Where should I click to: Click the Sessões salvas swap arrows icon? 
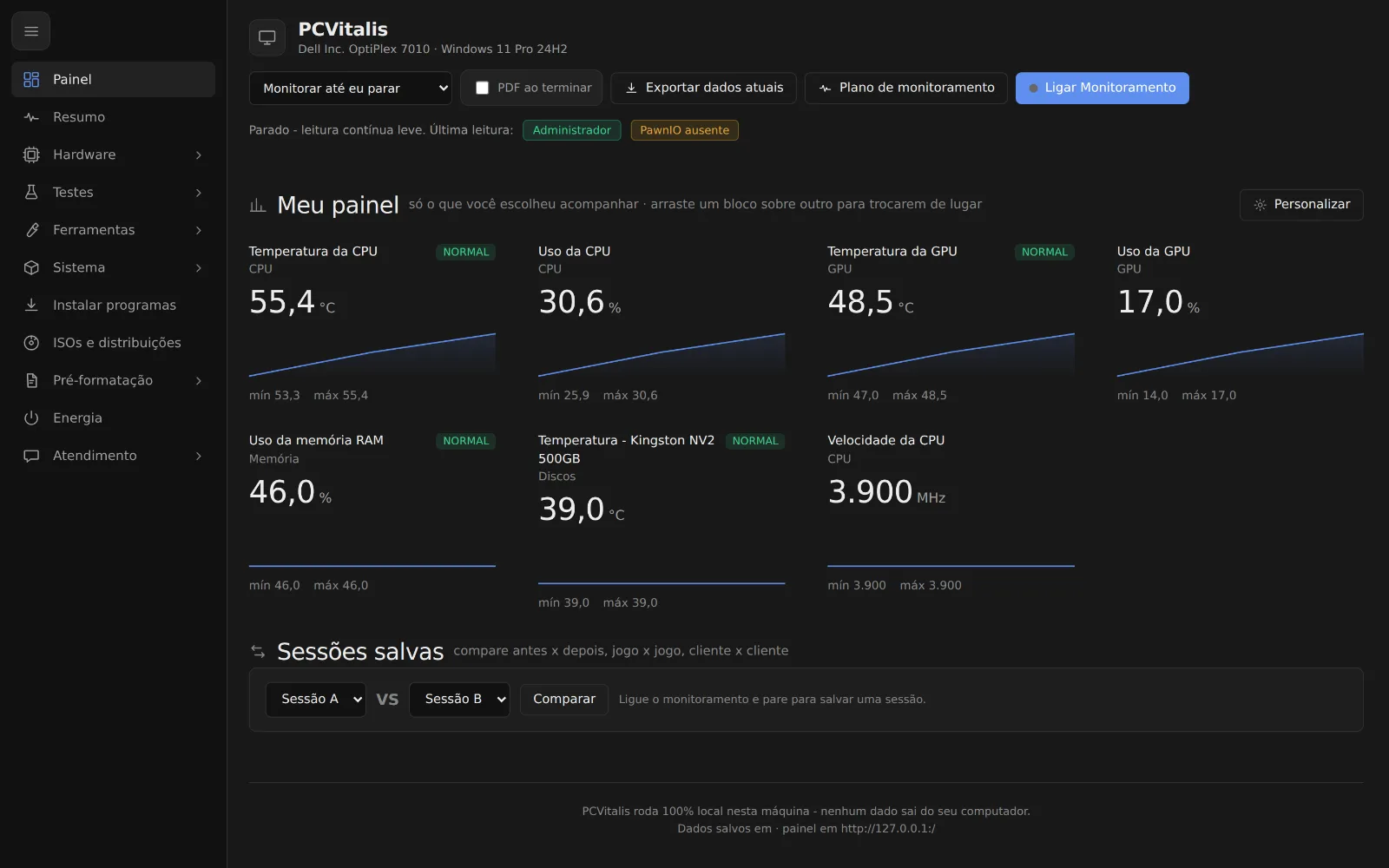258,651
